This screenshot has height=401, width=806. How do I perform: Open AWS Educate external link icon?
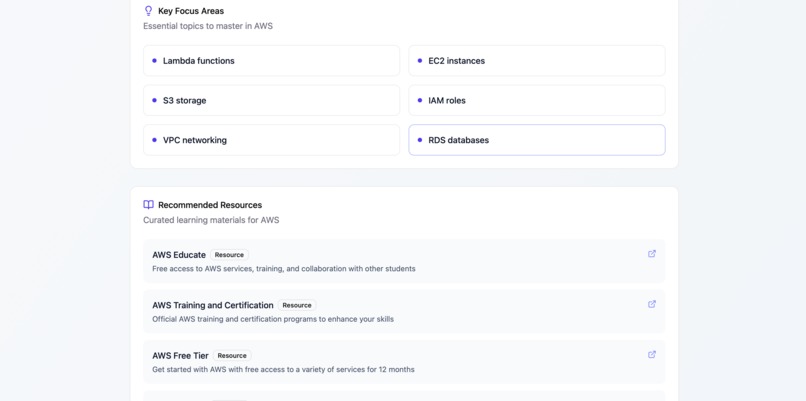652,253
